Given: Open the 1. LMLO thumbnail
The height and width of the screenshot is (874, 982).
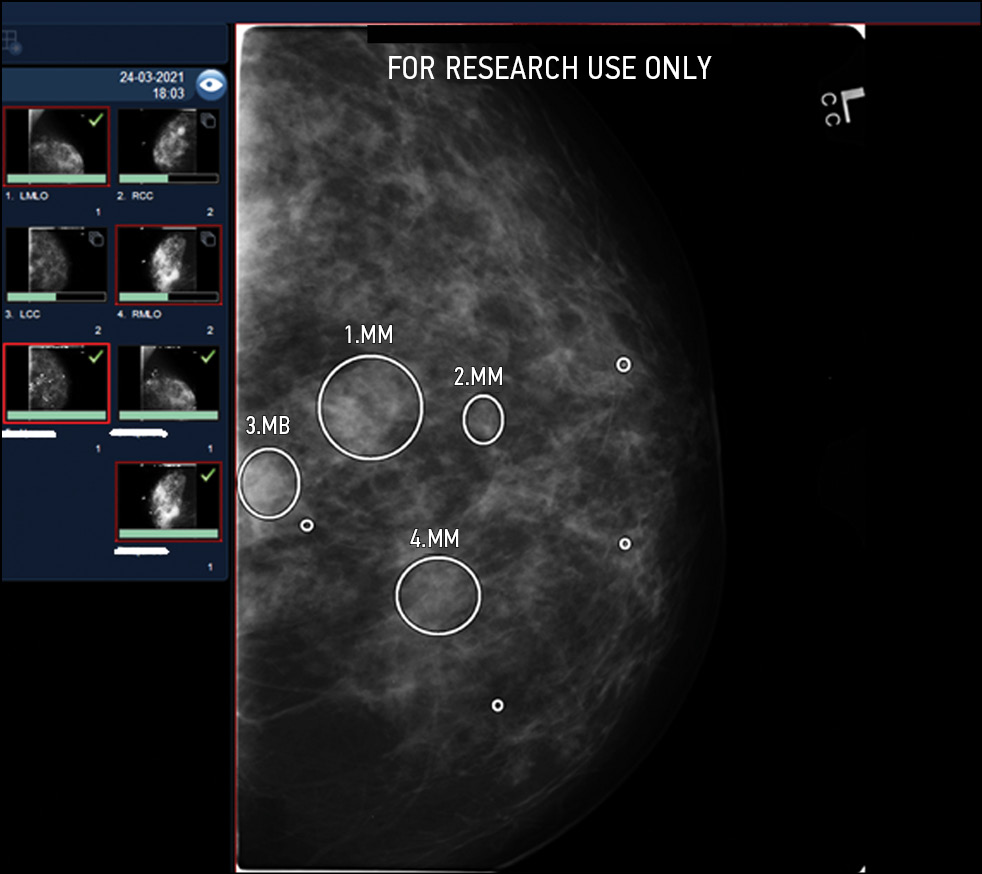Looking at the screenshot, I should (x=56, y=142).
